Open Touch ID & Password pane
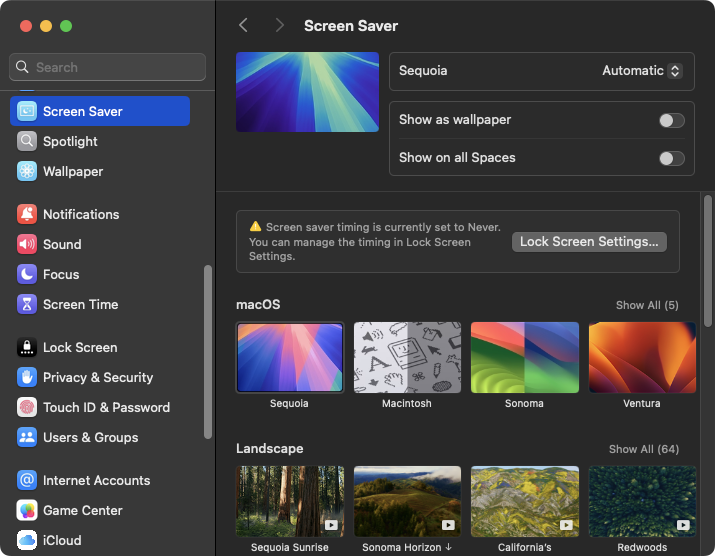Screen dimensions: 715x556 tap(100, 407)
